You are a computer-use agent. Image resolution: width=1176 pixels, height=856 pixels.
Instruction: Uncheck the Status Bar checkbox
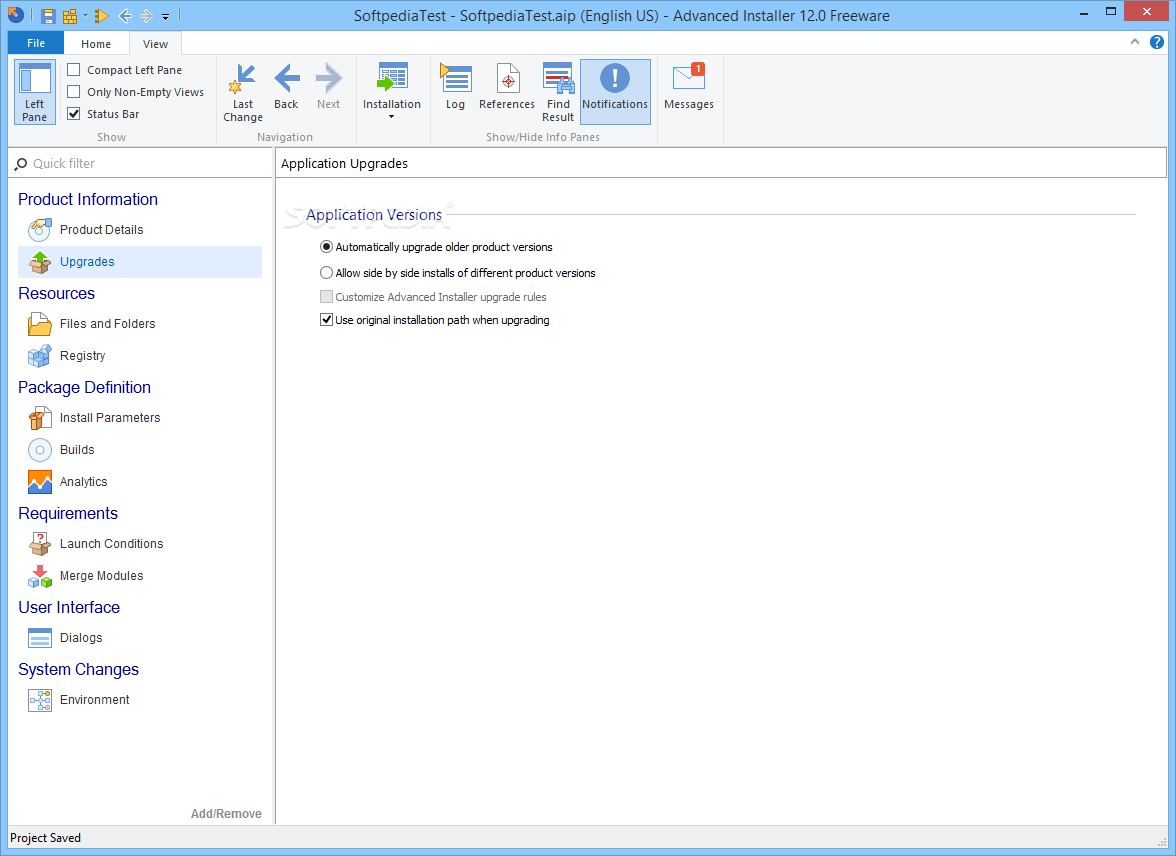pyautogui.click(x=74, y=113)
